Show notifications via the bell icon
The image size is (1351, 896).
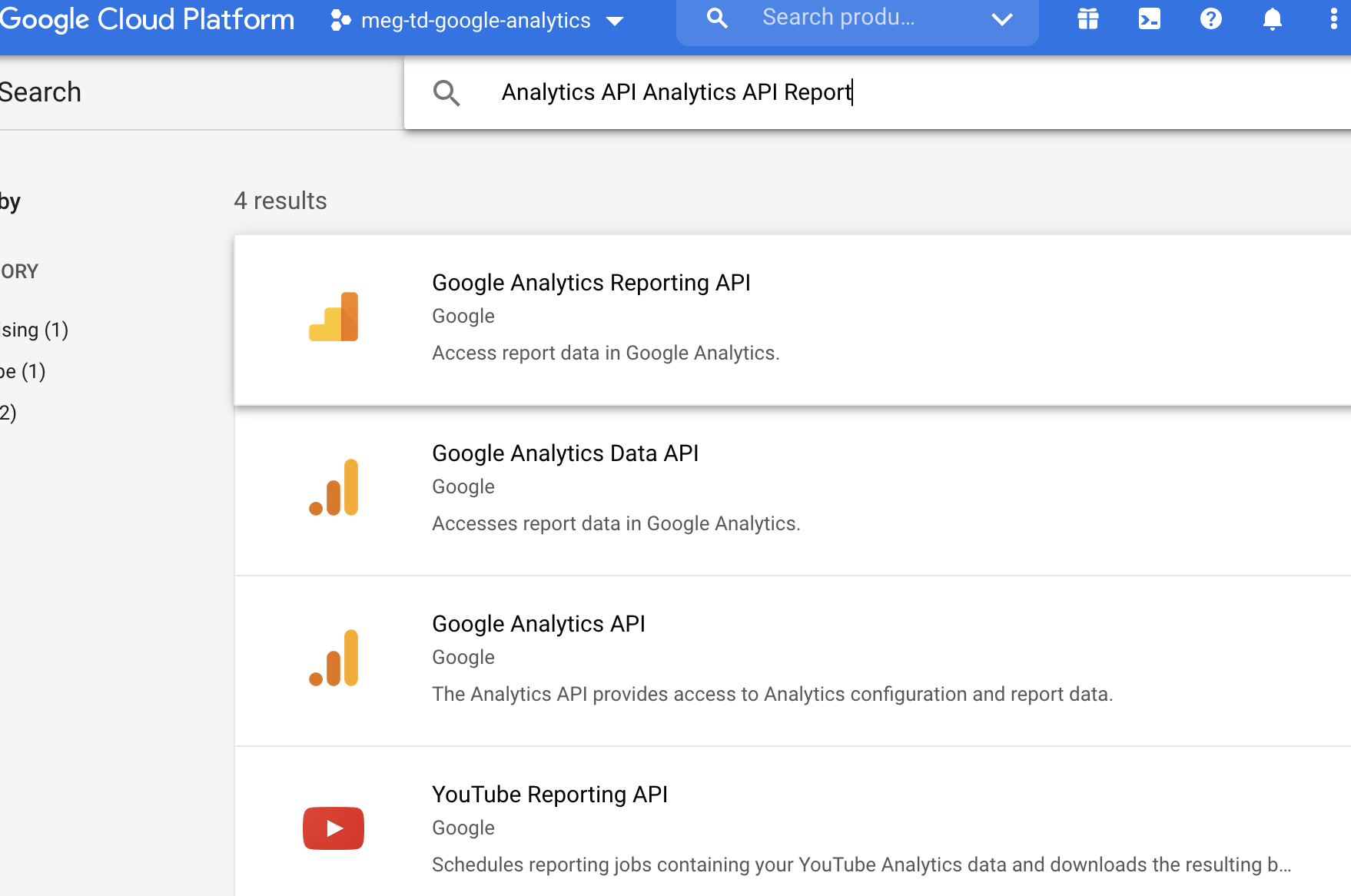tap(1272, 19)
